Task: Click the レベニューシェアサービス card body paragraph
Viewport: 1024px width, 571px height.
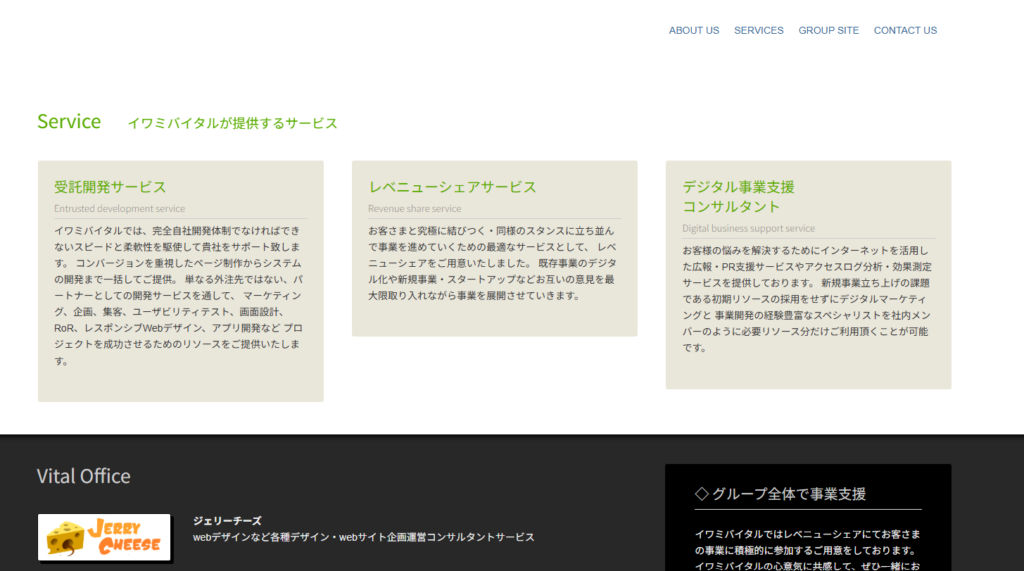Action: [494, 263]
